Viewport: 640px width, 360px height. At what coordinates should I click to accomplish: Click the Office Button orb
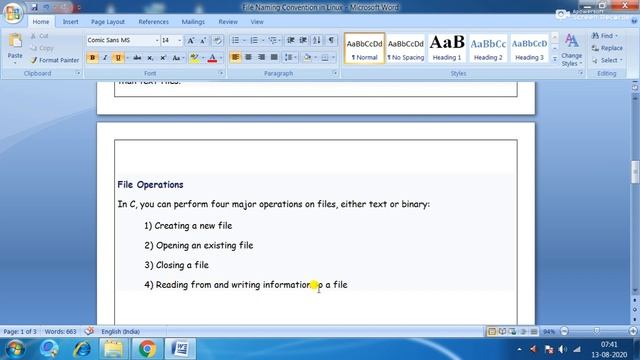13,13
